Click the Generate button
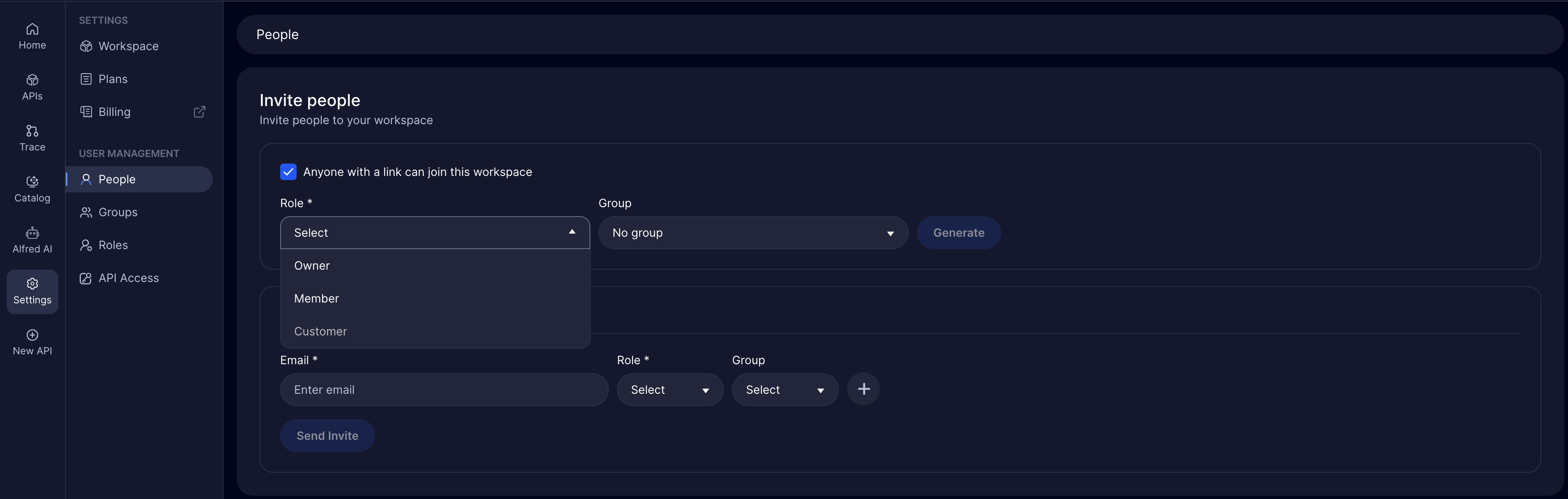This screenshot has height=499, width=1568. coord(958,233)
